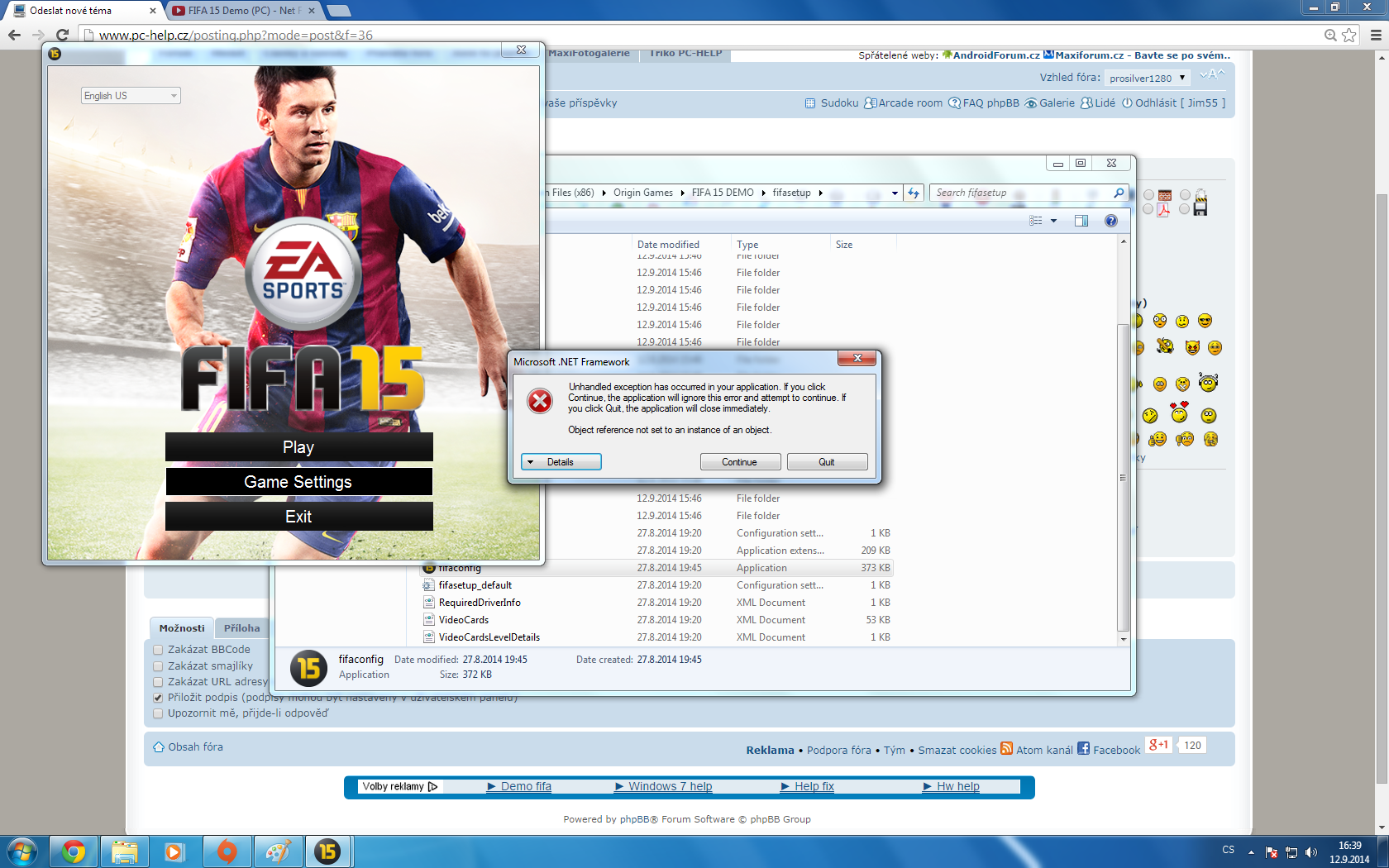Insert the thumbs-up smiley
Viewport: 1389px width, 868px height.
pos(1157,439)
